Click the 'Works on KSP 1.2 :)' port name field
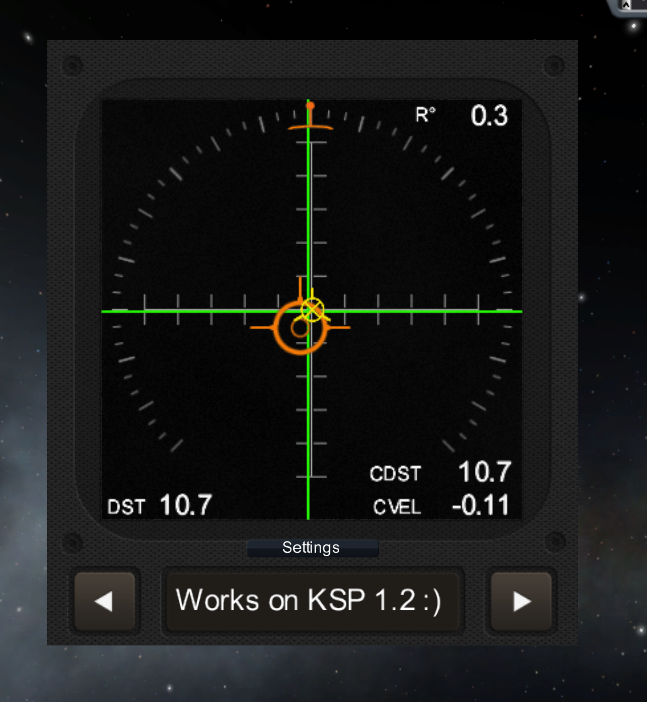Viewport: 647px width, 702px height. [x=313, y=600]
